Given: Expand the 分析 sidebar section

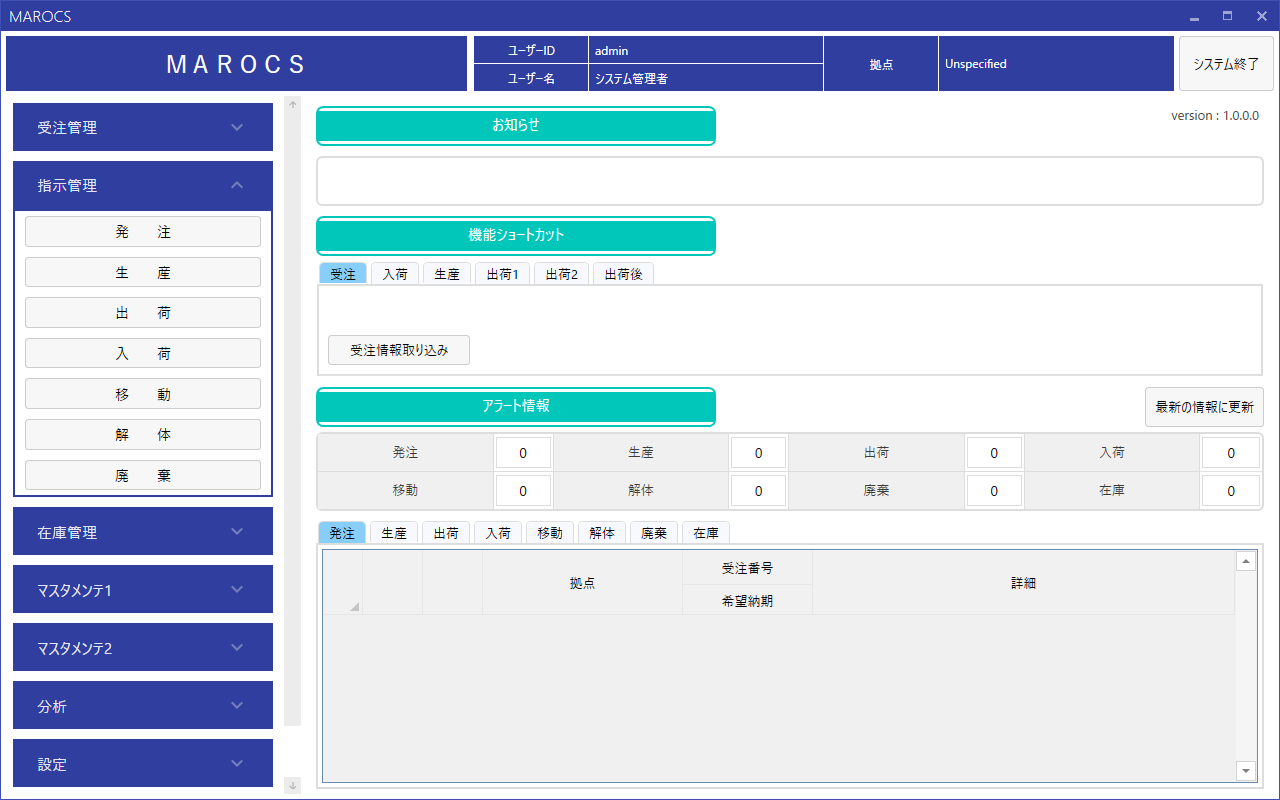Looking at the screenshot, I should tap(143, 705).
